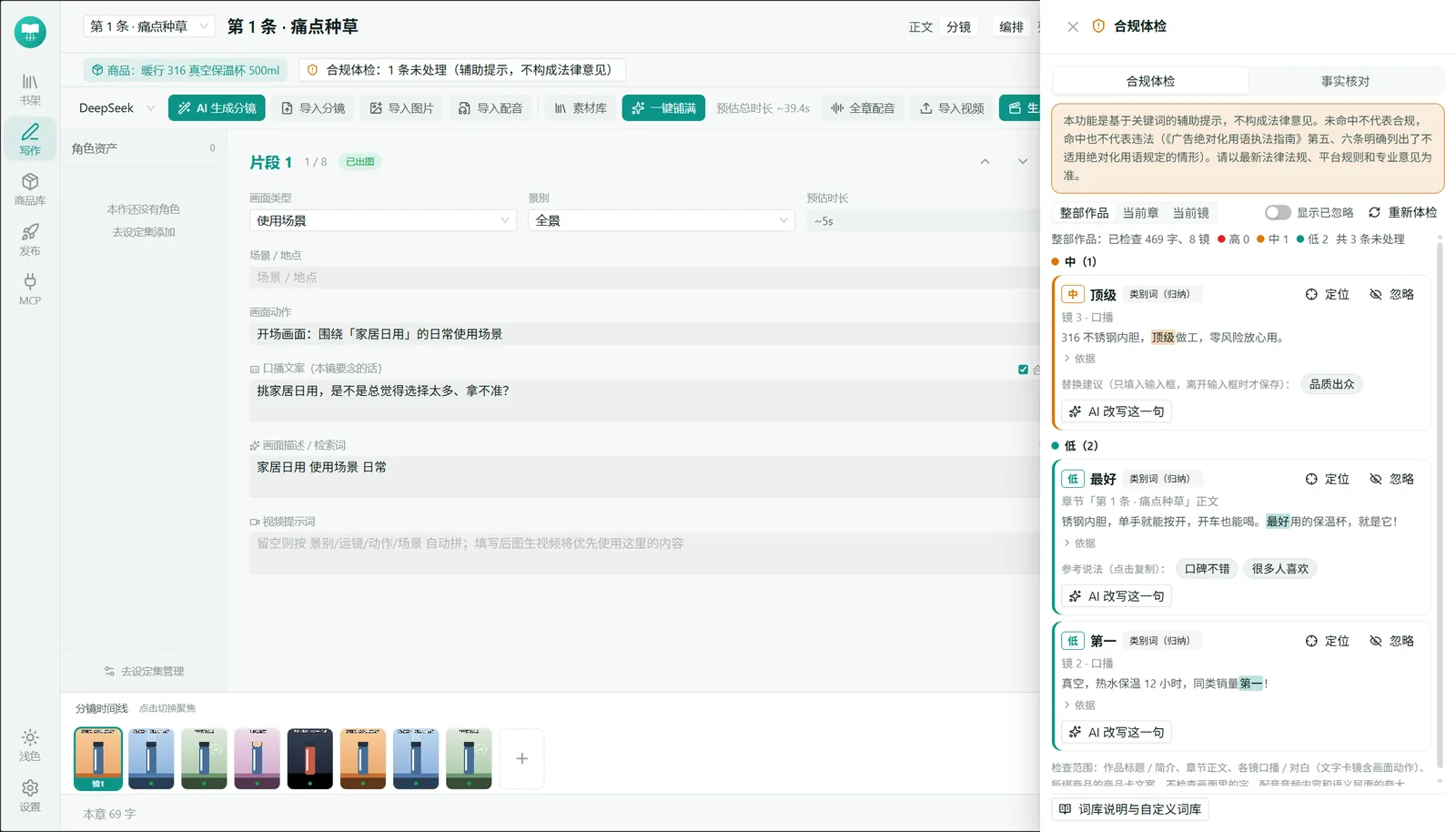This screenshot has width=1456, height=832.
Task: Click the 素材库 material library toolbar button
Action: tap(581, 107)
